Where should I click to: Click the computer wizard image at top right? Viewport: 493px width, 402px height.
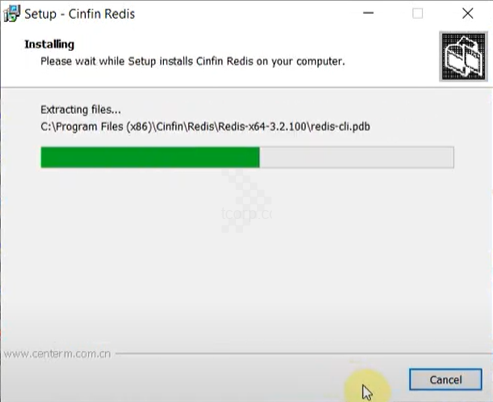point(463,56)
